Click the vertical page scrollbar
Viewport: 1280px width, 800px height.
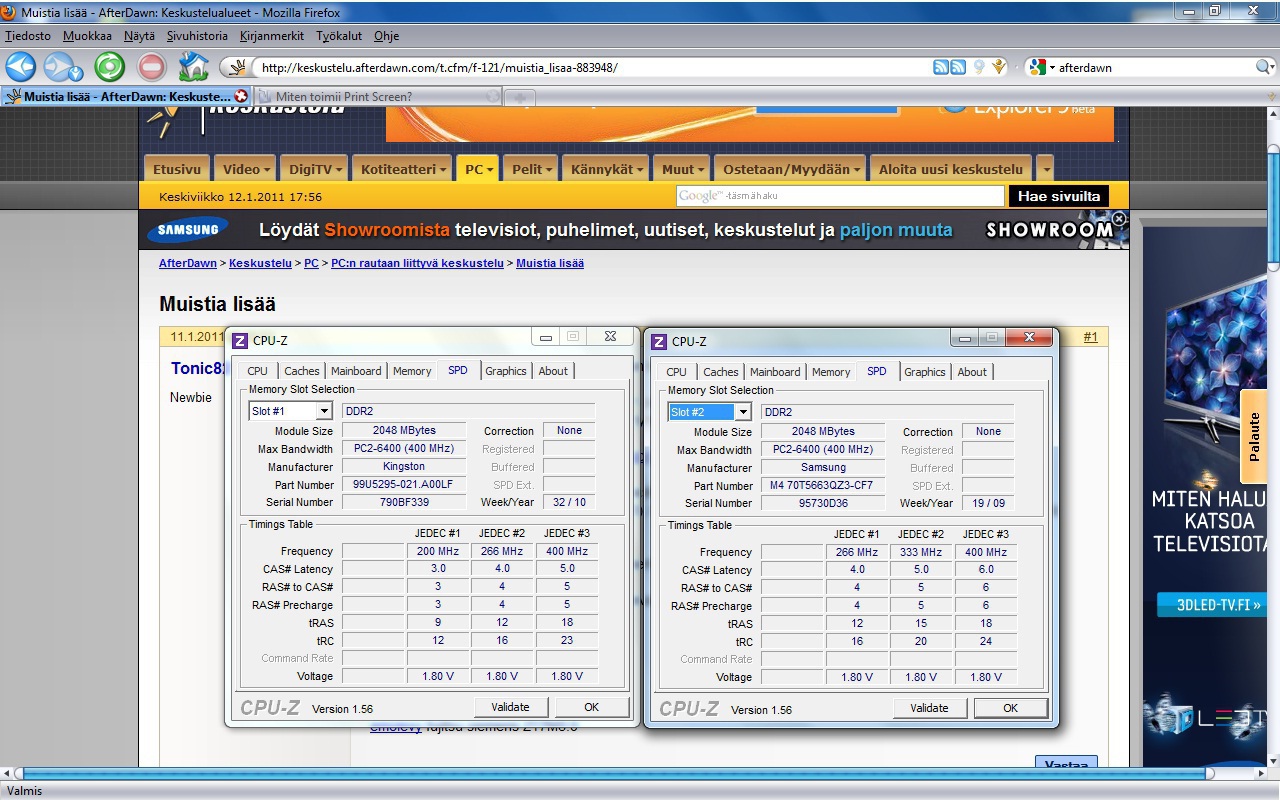[x=1273, y=210]
